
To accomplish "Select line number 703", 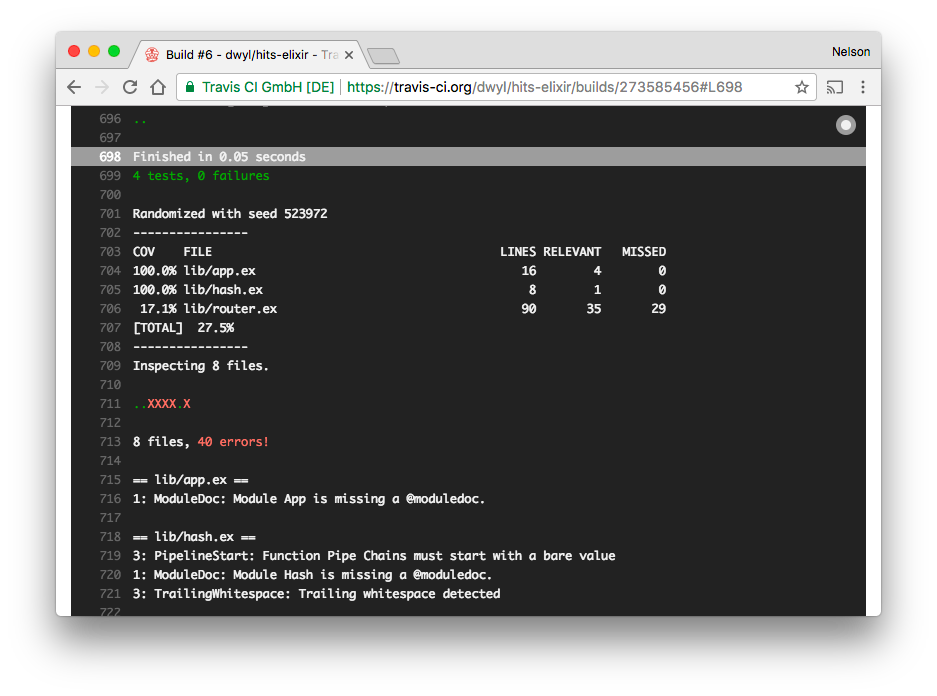I will click(x=110, y=252).
